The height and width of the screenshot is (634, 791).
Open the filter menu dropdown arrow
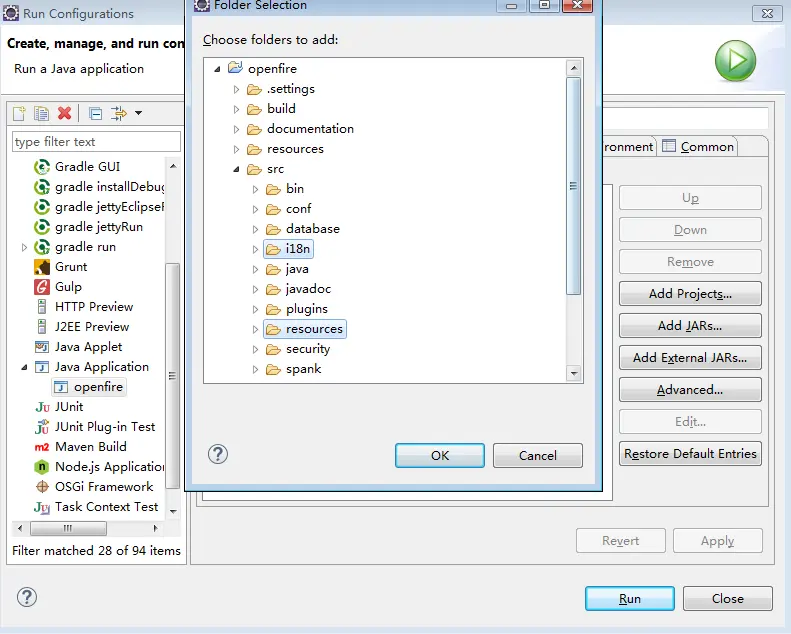[138, 113]
